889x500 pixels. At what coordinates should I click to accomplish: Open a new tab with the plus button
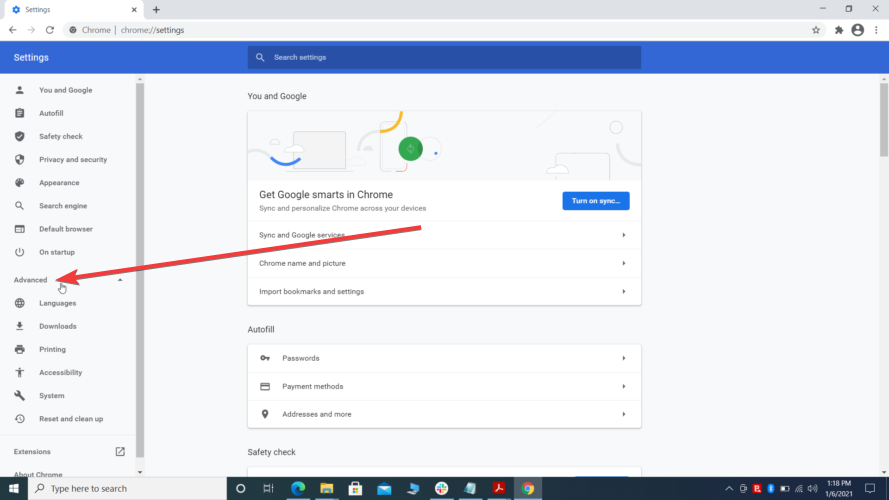click(156, 10)
